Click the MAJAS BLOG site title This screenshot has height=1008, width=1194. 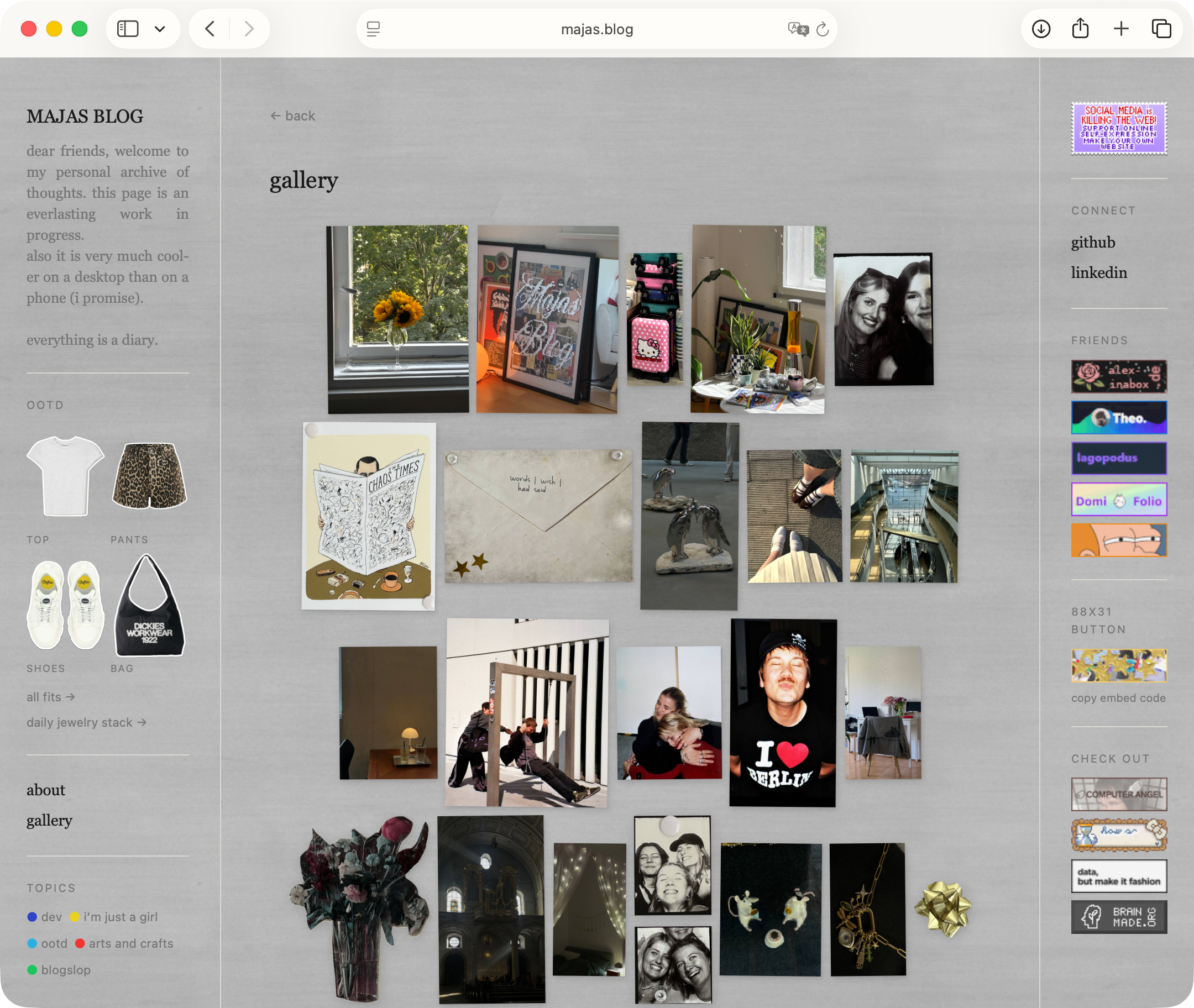click(x=85, y=117)
